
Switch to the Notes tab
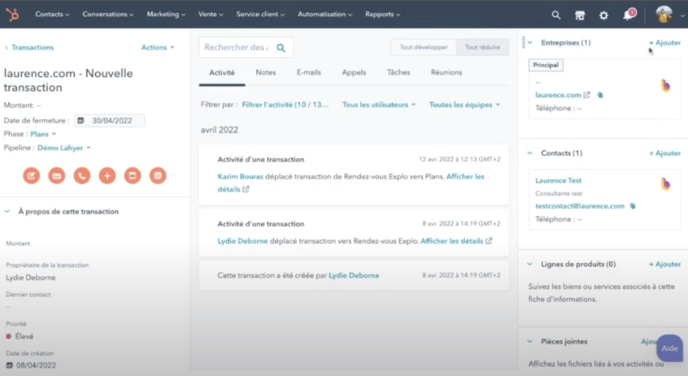[x=265, y=72]
